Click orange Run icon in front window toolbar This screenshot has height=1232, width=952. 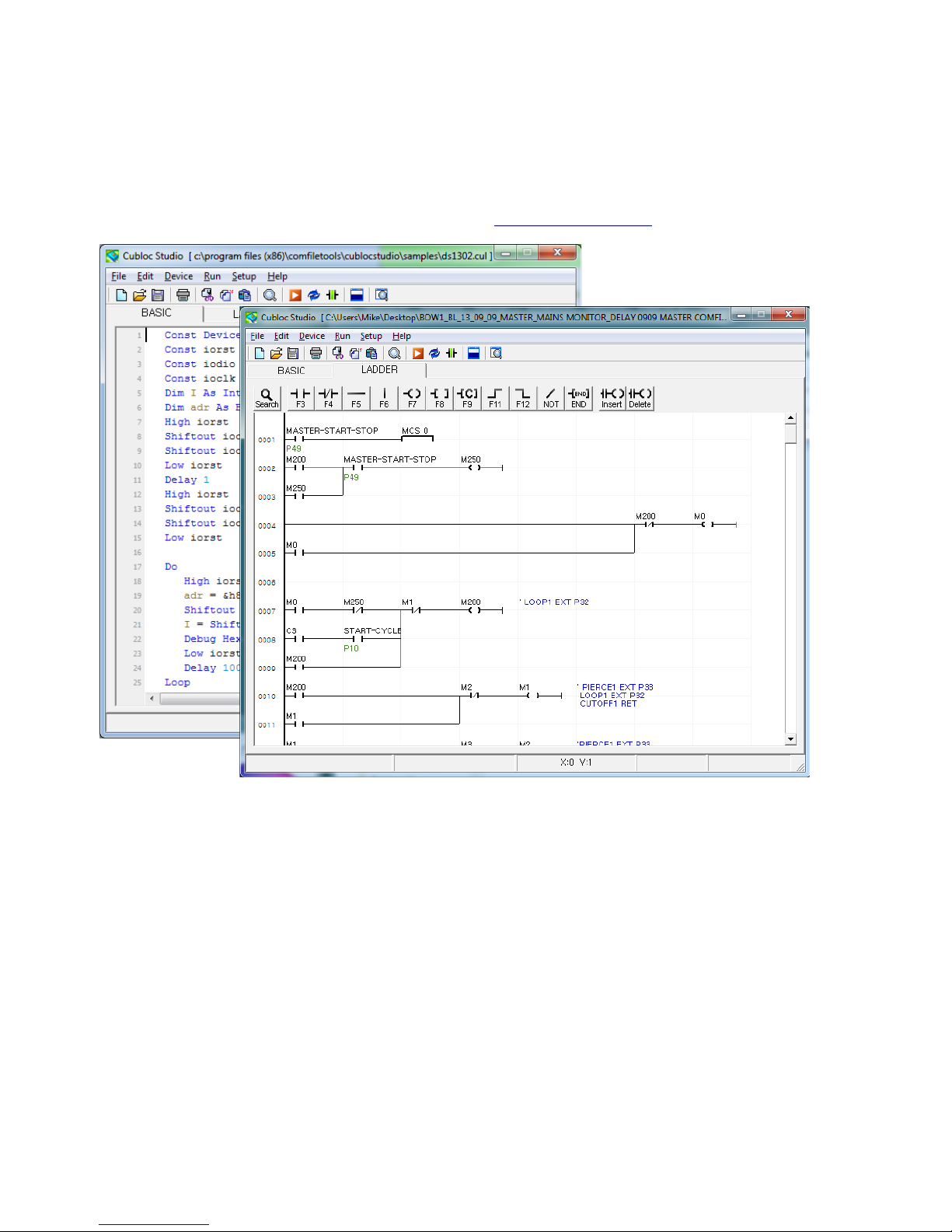click(x=418, y=354)
